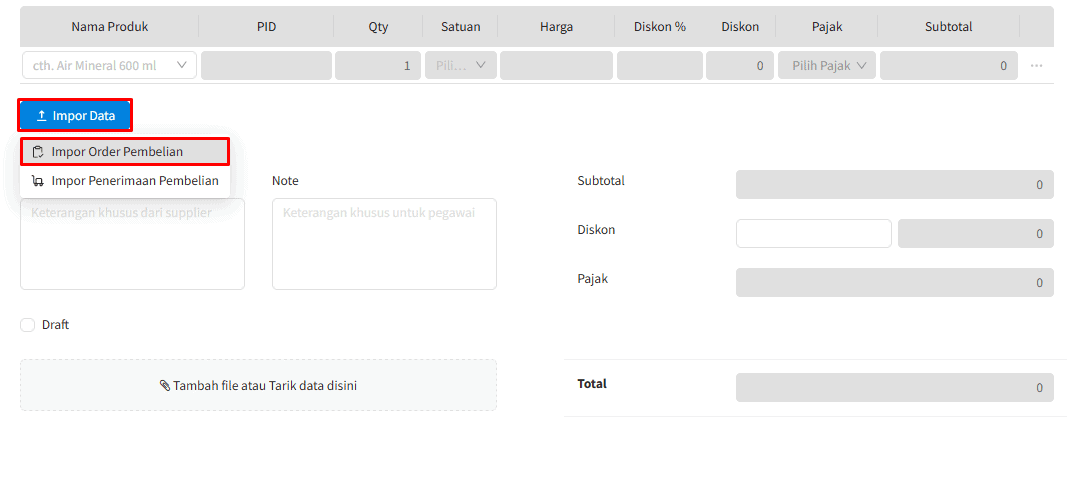Click the Qty input field showing 1

[377, 66]
